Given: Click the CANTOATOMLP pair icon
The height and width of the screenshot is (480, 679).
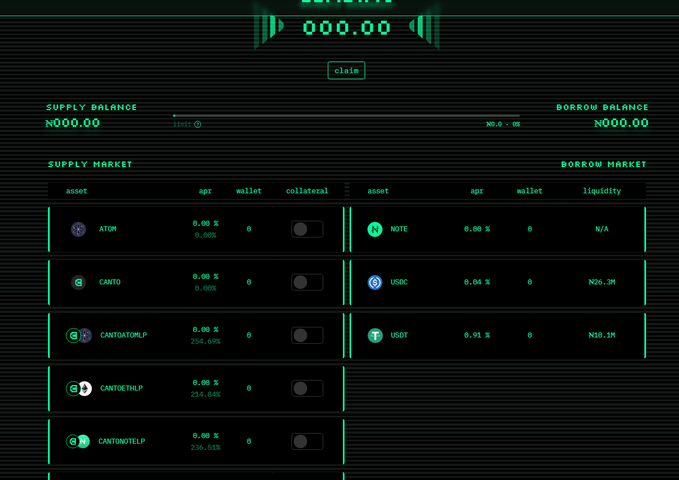Looking at the screenshot, I should (x=79, y=335).
